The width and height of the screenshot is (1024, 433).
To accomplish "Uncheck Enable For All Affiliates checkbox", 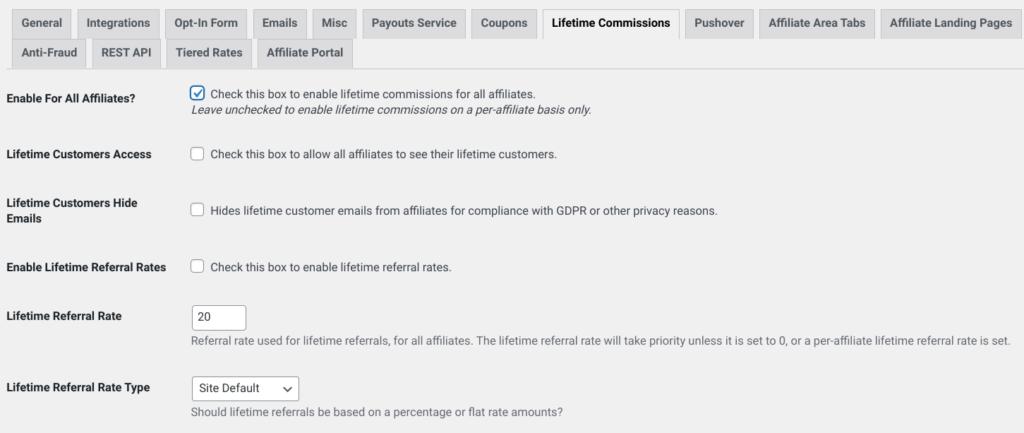I will click(x=197, y=93).
